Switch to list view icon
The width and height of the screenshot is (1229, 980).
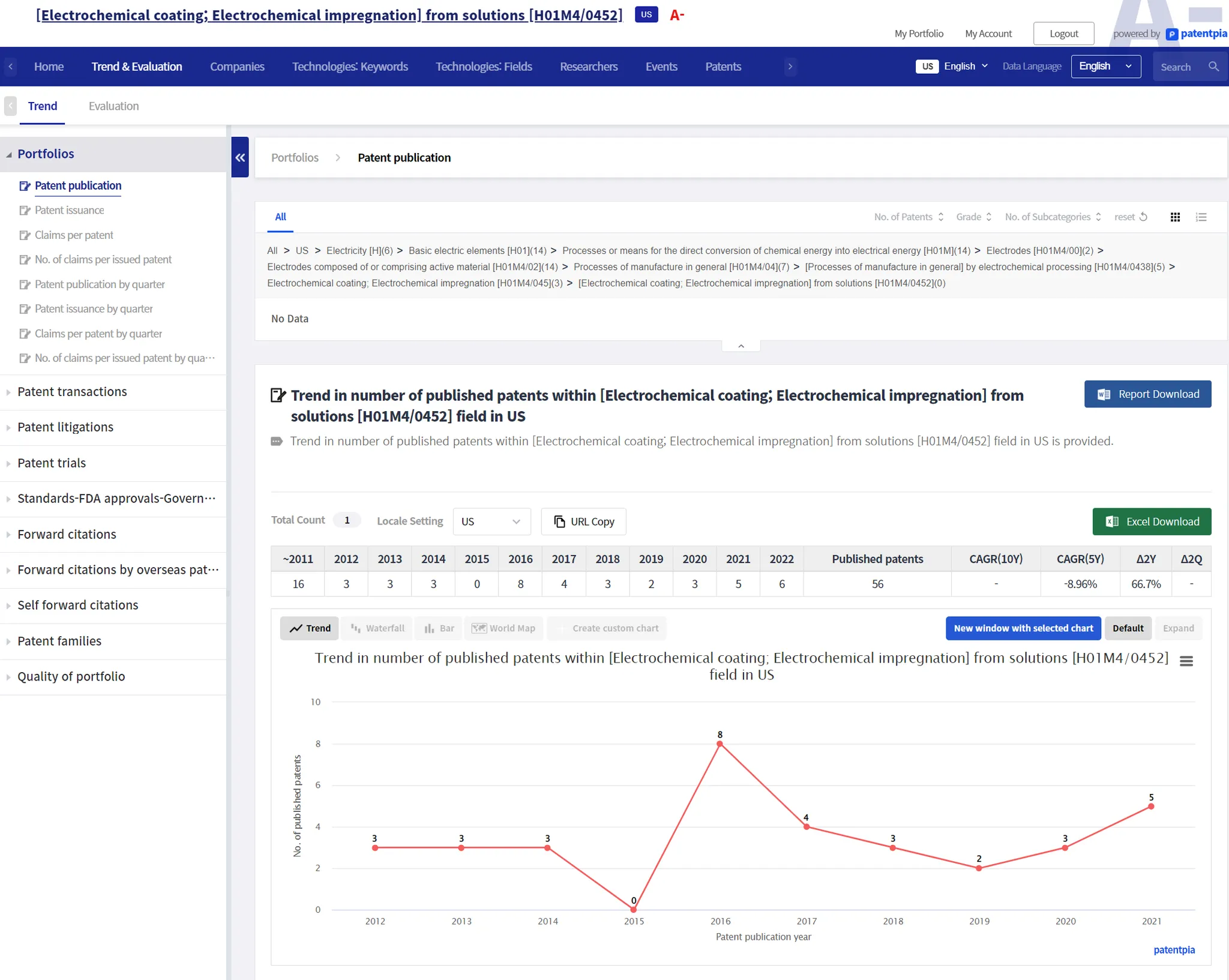pyautogui.click(x=1201, y=217)
